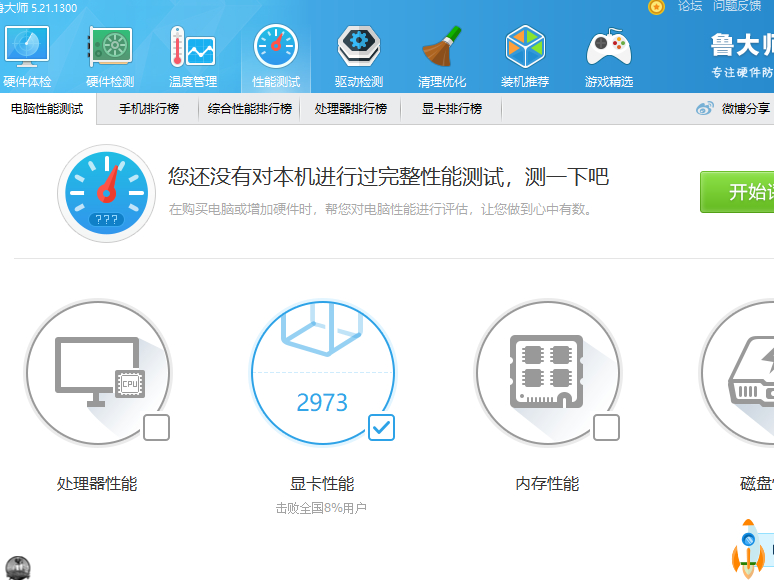The width and height of the screenshot is (774, 580).
Task: Click the 鲁大师 brand logo text
Action: coord(742,44)
